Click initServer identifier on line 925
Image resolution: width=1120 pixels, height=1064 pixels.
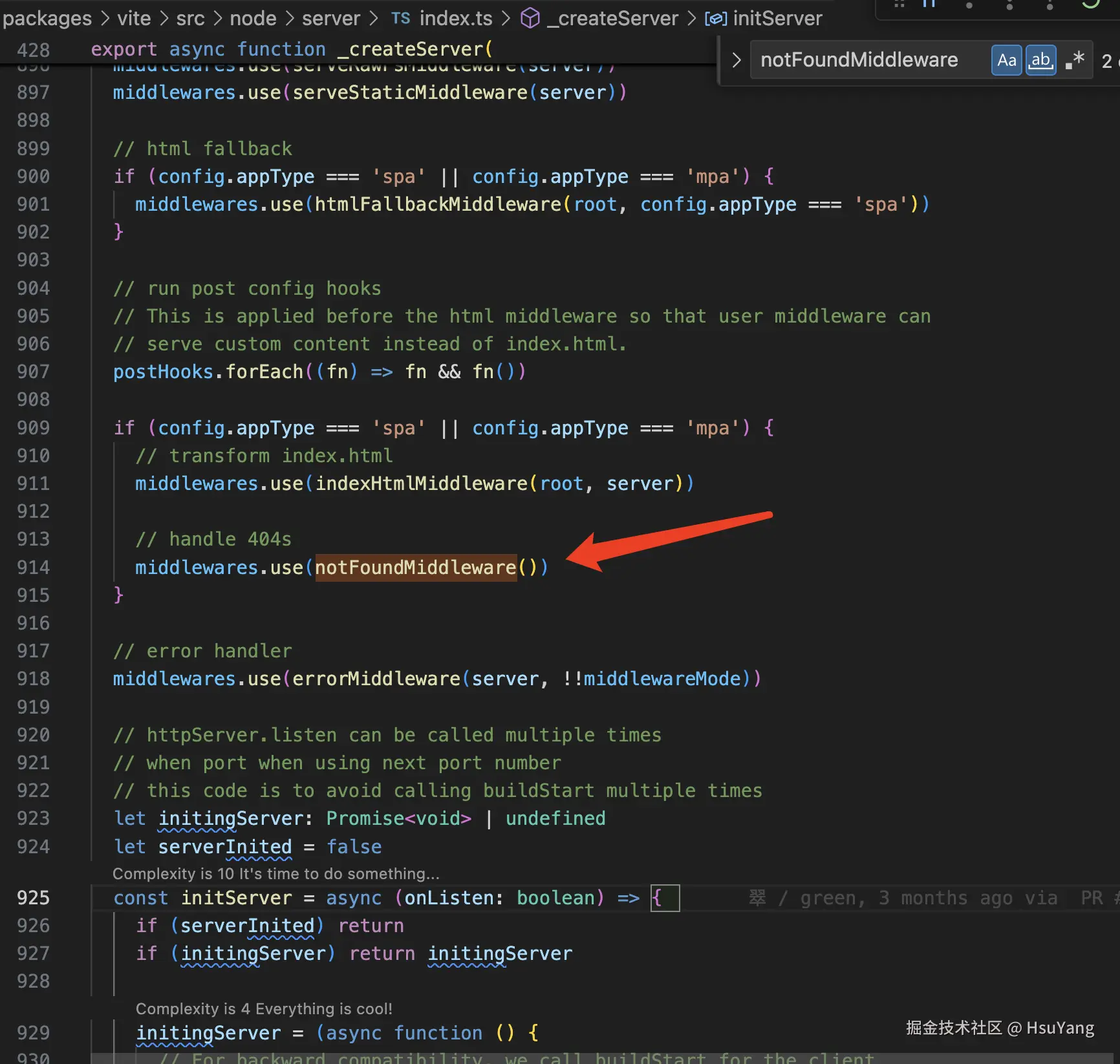coord(236,898)
